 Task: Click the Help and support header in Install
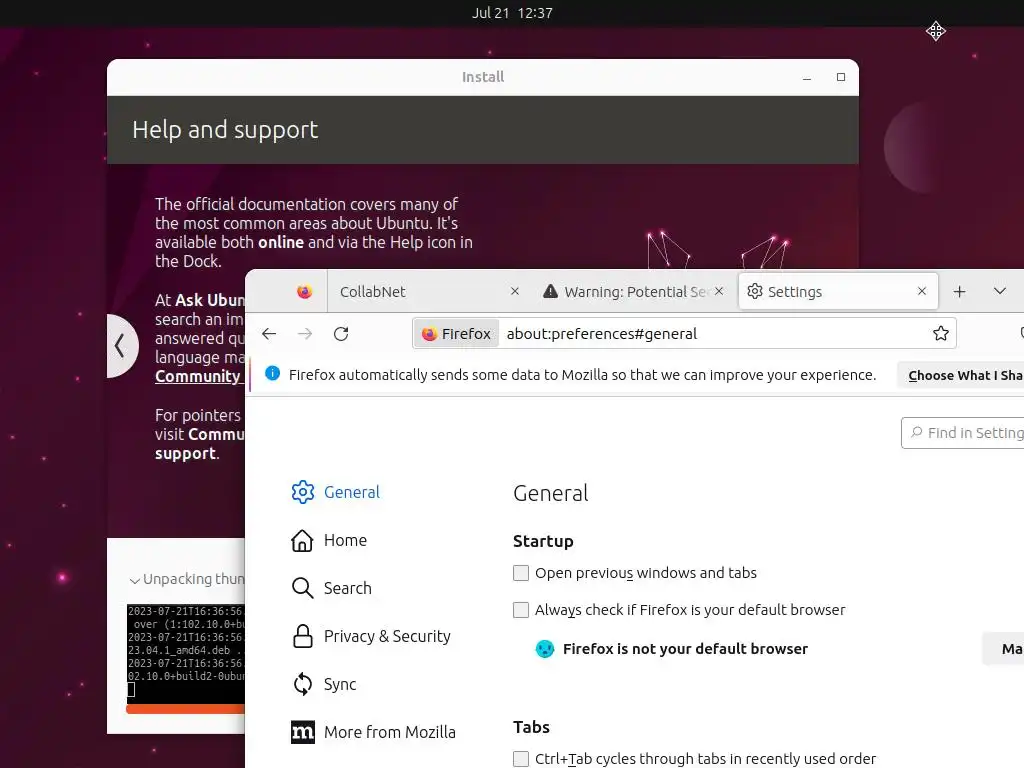pyautogui.click(x=225, y=130)
